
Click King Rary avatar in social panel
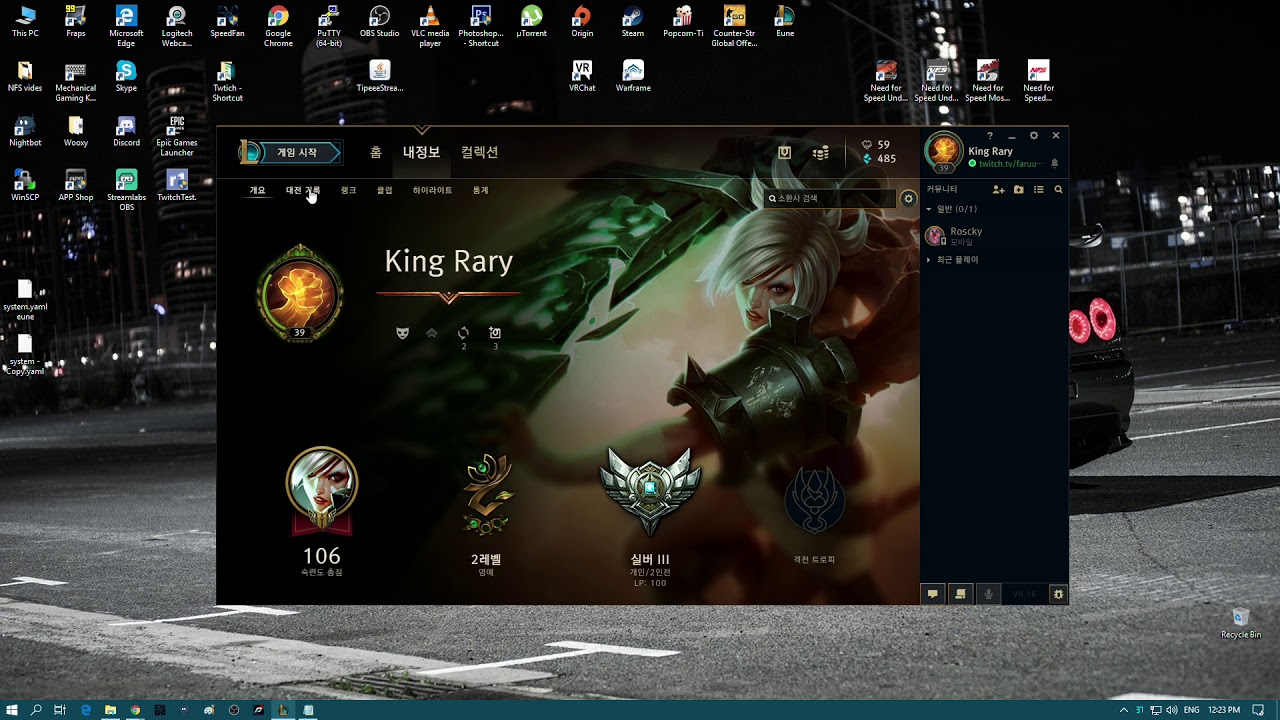coord(943,151)
